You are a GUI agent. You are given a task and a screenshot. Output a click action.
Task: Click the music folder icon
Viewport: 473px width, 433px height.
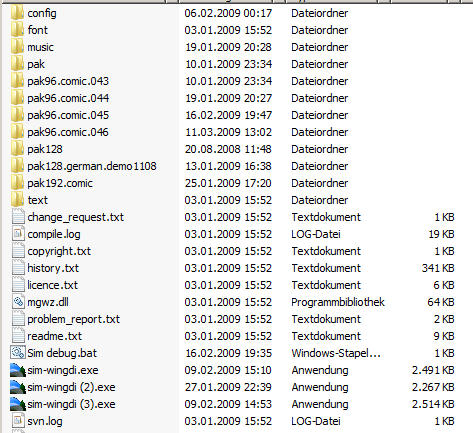coord(17,47)
